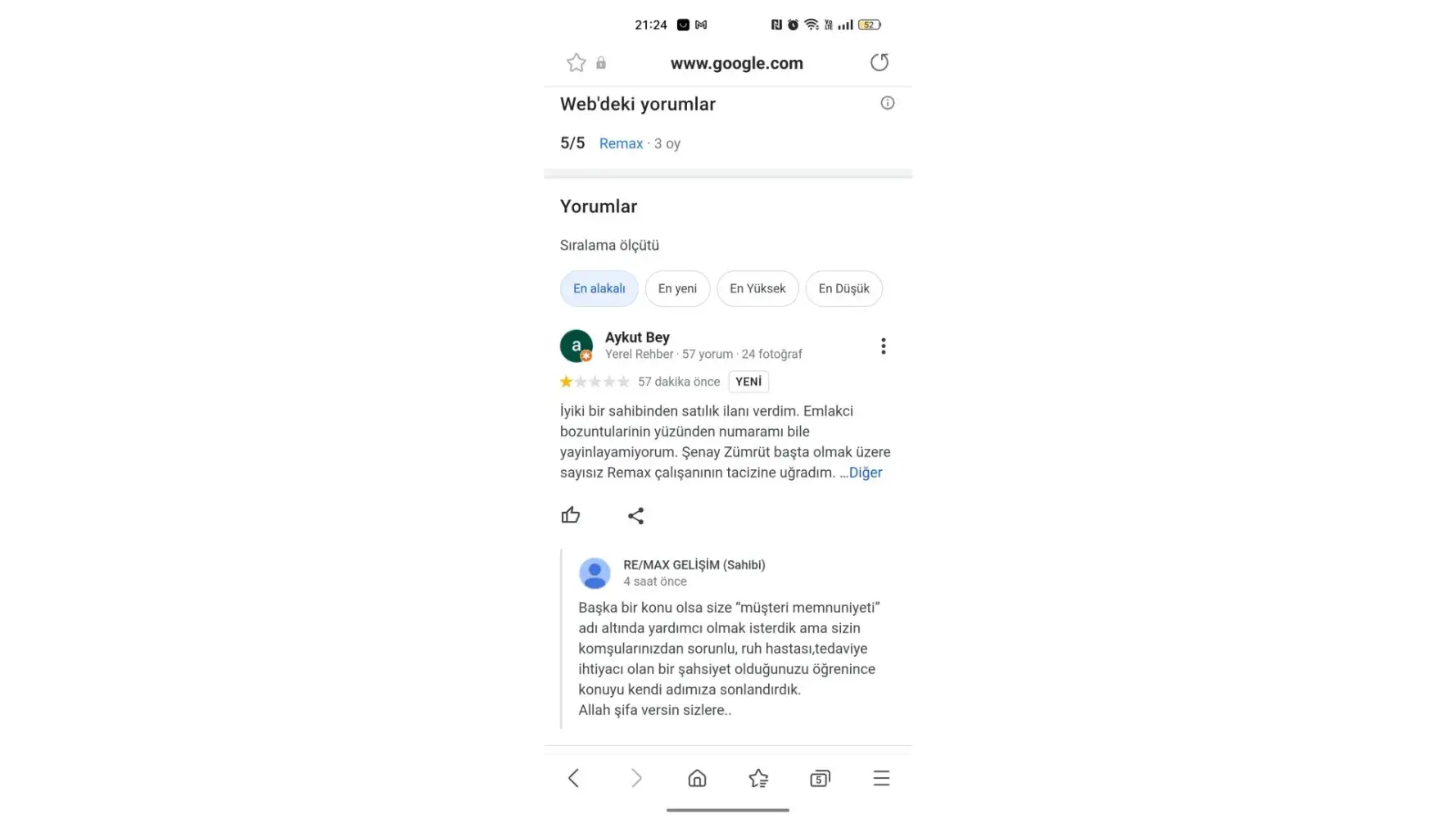The width and height of the screenshot is (1456, 819).
Task: Expand review text via Diğer link
Action: [x=865, y=473]
